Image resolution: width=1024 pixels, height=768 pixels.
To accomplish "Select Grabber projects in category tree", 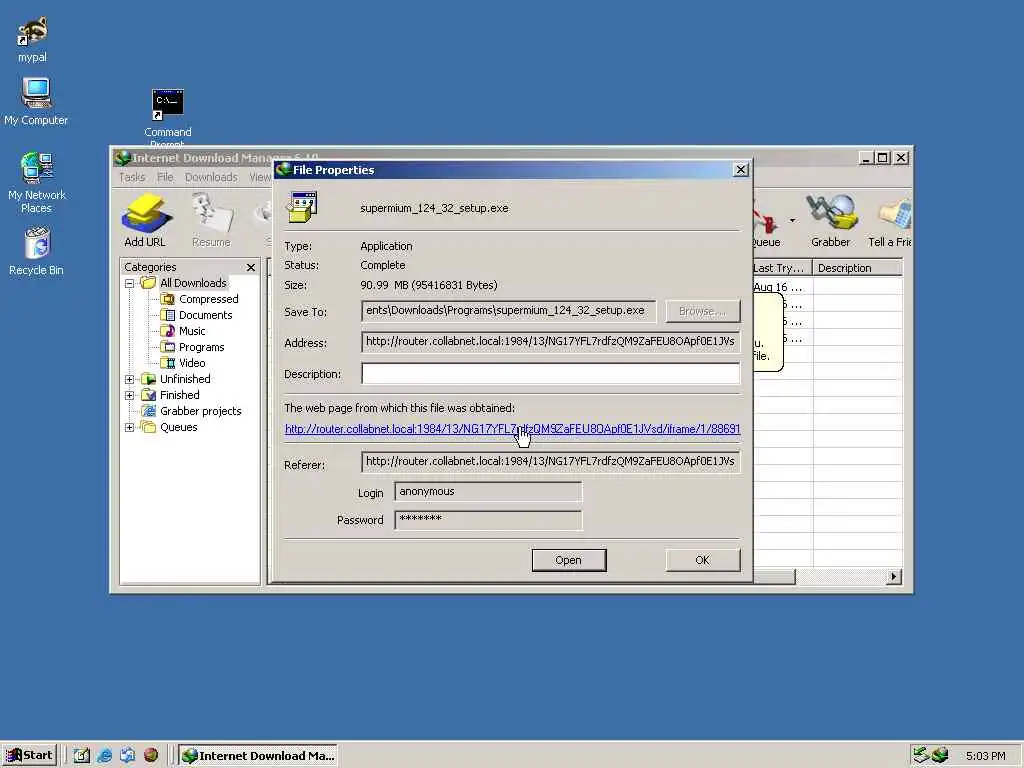I will tap(192, 411).
